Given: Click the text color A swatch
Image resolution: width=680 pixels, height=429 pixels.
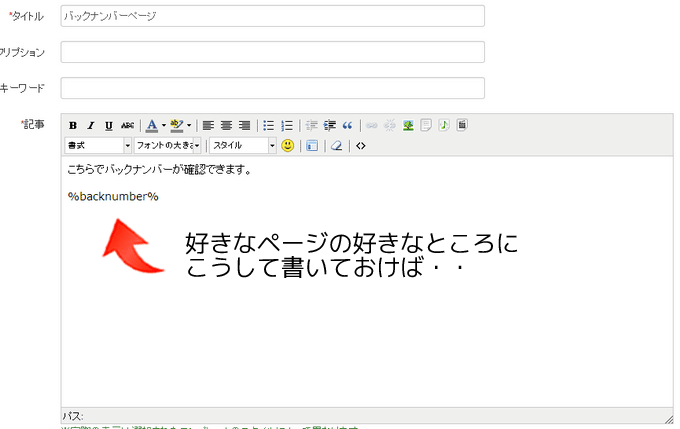Looking at the screenshot, I should pos(151,126).
